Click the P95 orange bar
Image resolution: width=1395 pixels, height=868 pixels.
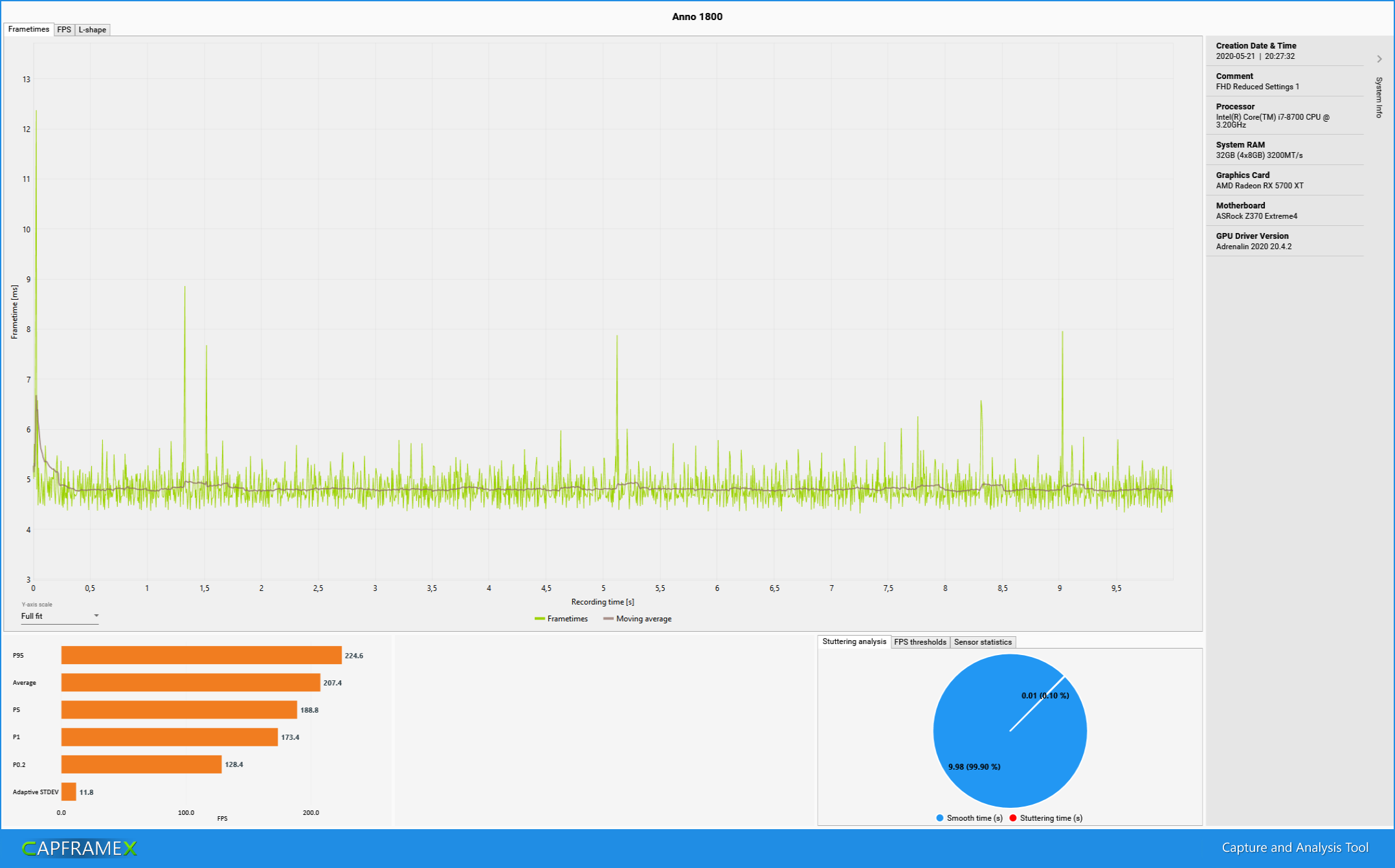click(201, 655)
